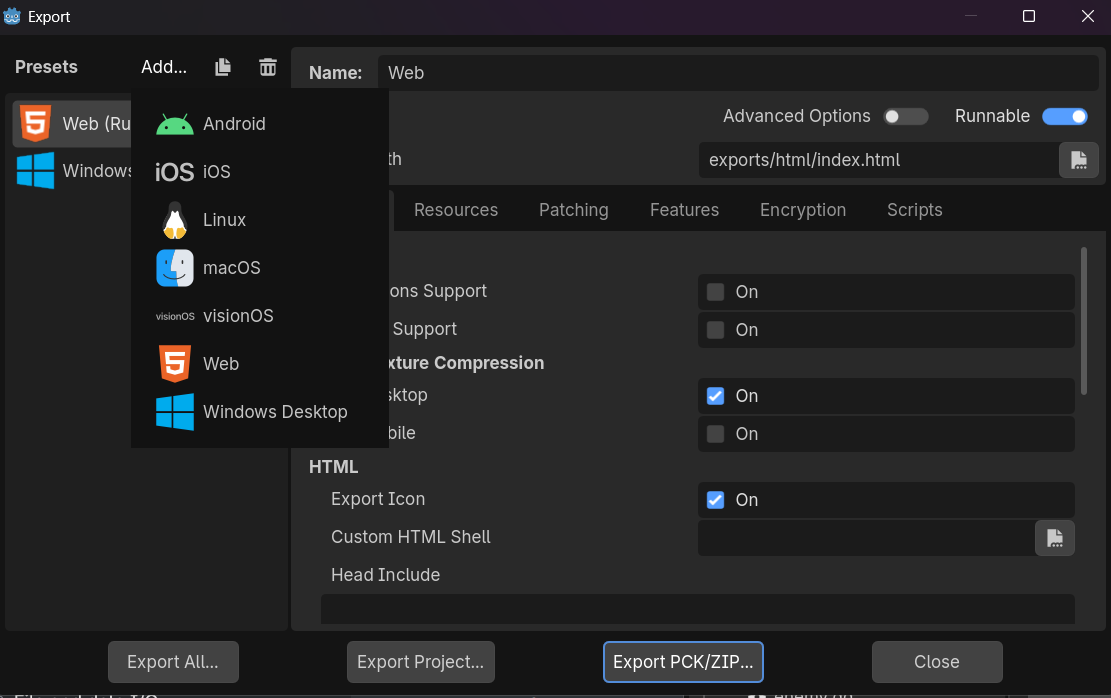Click the Godot icon in the title bar

pos(12,16)
